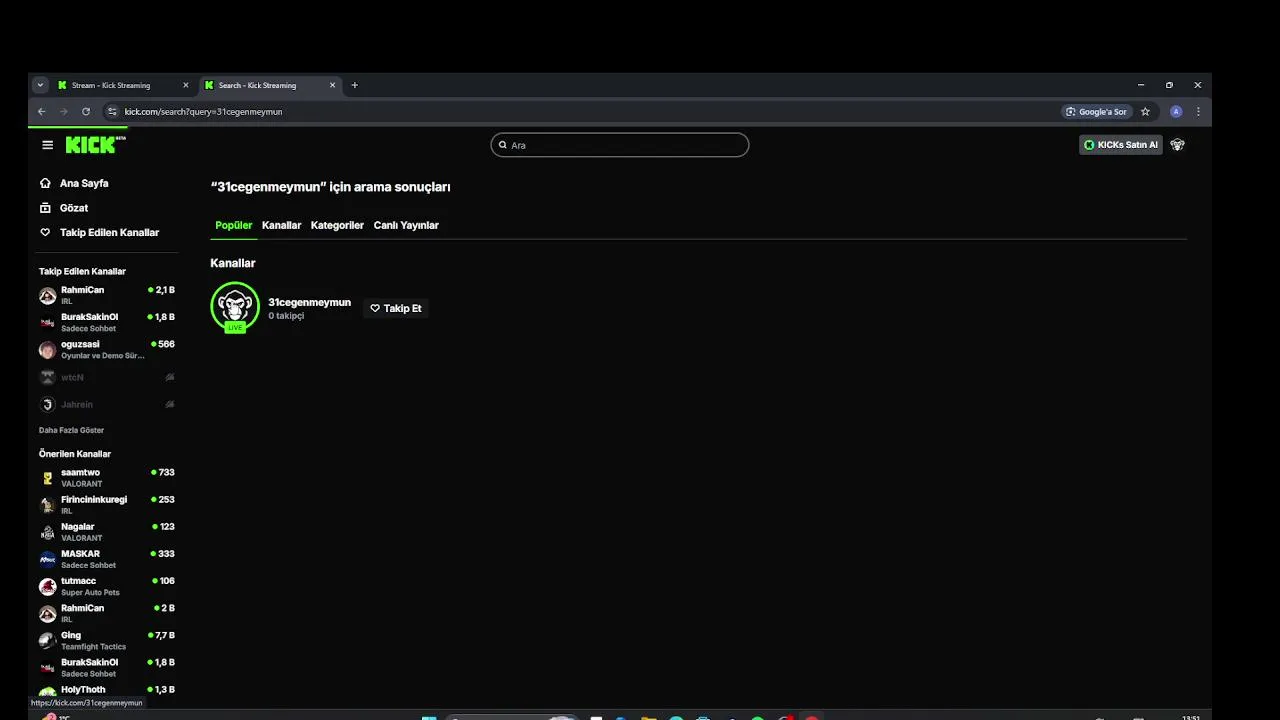Open the hamburger sidebar menu
Viewport: 1280px width, 720px height.
tap(47, 145)
